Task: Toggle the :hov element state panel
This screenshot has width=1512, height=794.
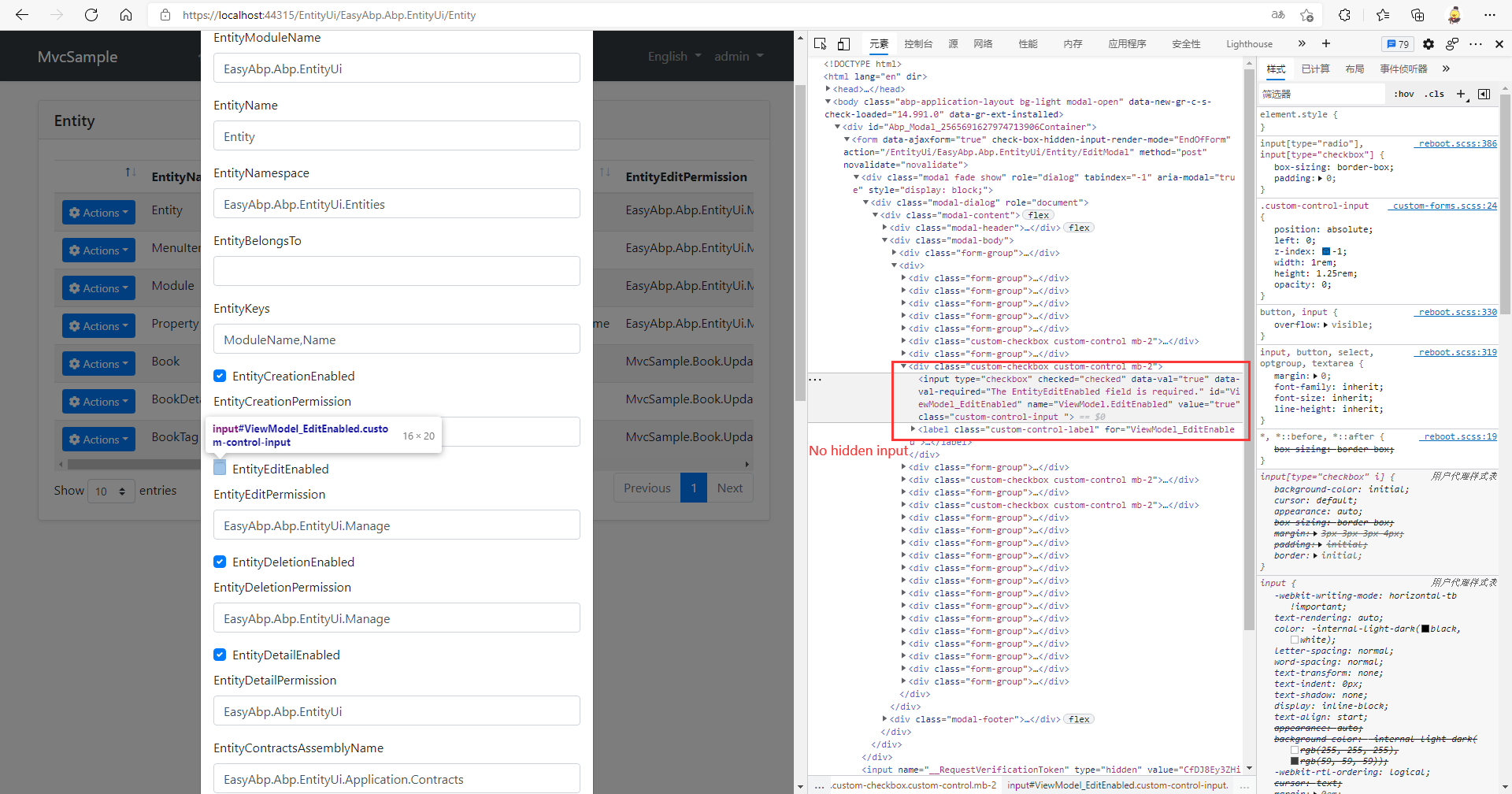Action: point(1404,94)
